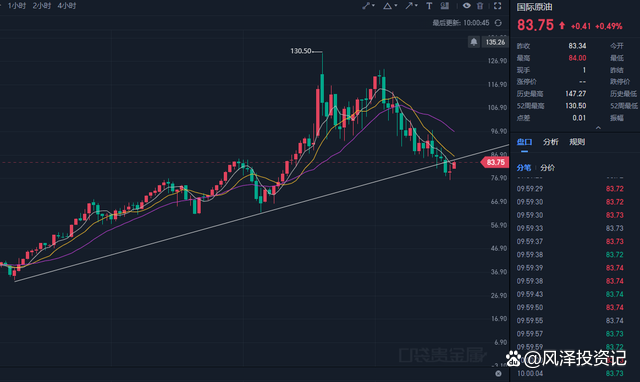Click the 国际原油 instrument title
The image size is (640, 382).
click(x=534, y=7)
